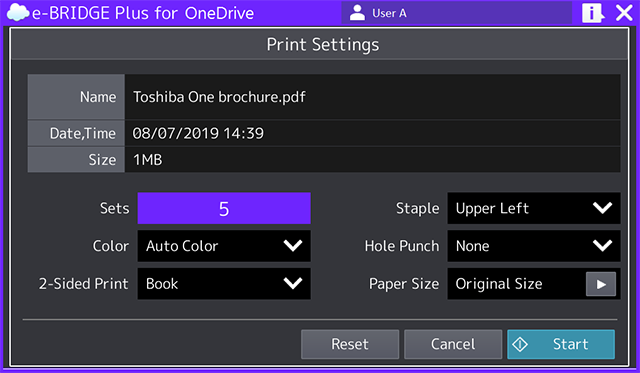The width and height of the screenshot is (640, 373).
Task: Open the Color dropdown set to Auto Color
Action: pos(224,246)
